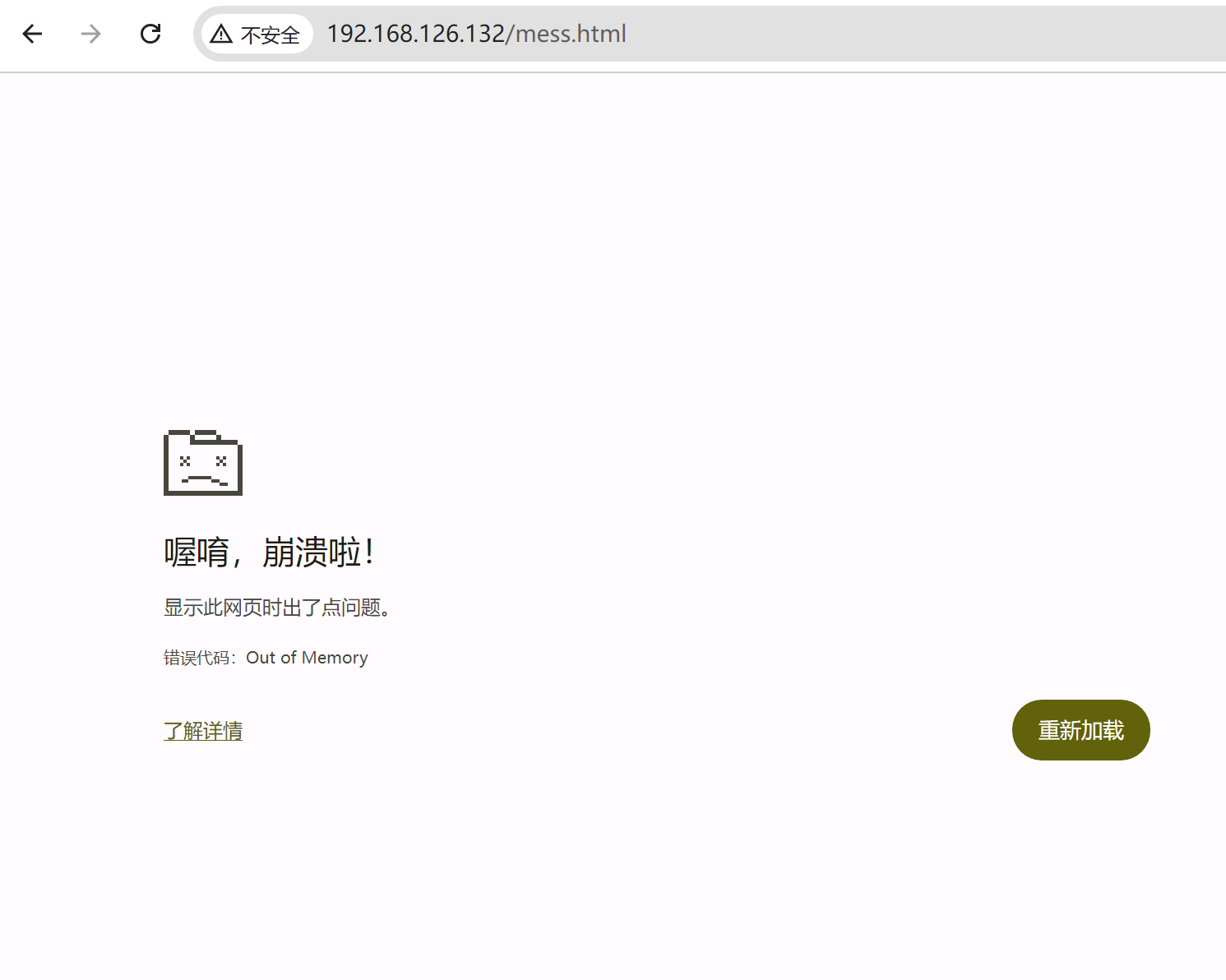The height and width of the screenshot is (980, 1226).
Task: Click the 重新加载 reload button
Action: [1080, 730]
